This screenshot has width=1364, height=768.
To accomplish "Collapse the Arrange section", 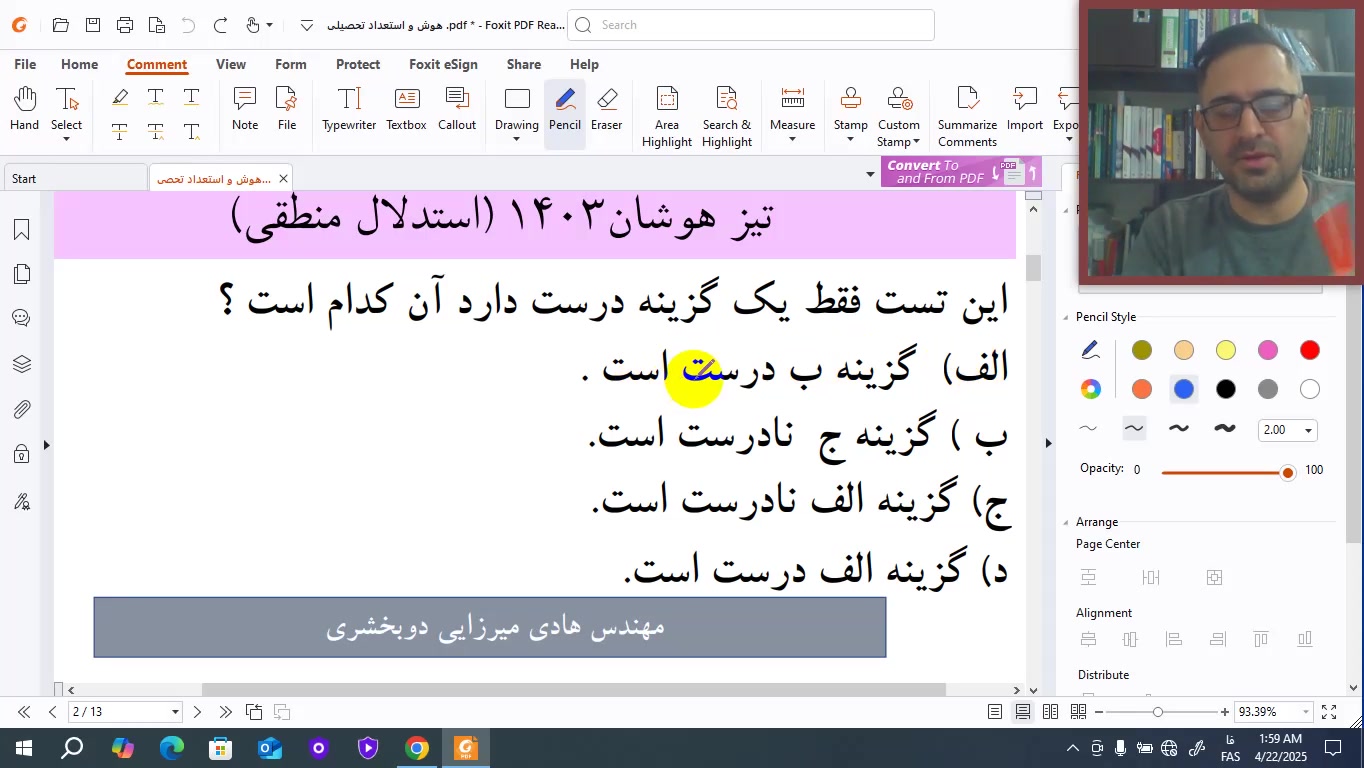I will click(1066, 522).
